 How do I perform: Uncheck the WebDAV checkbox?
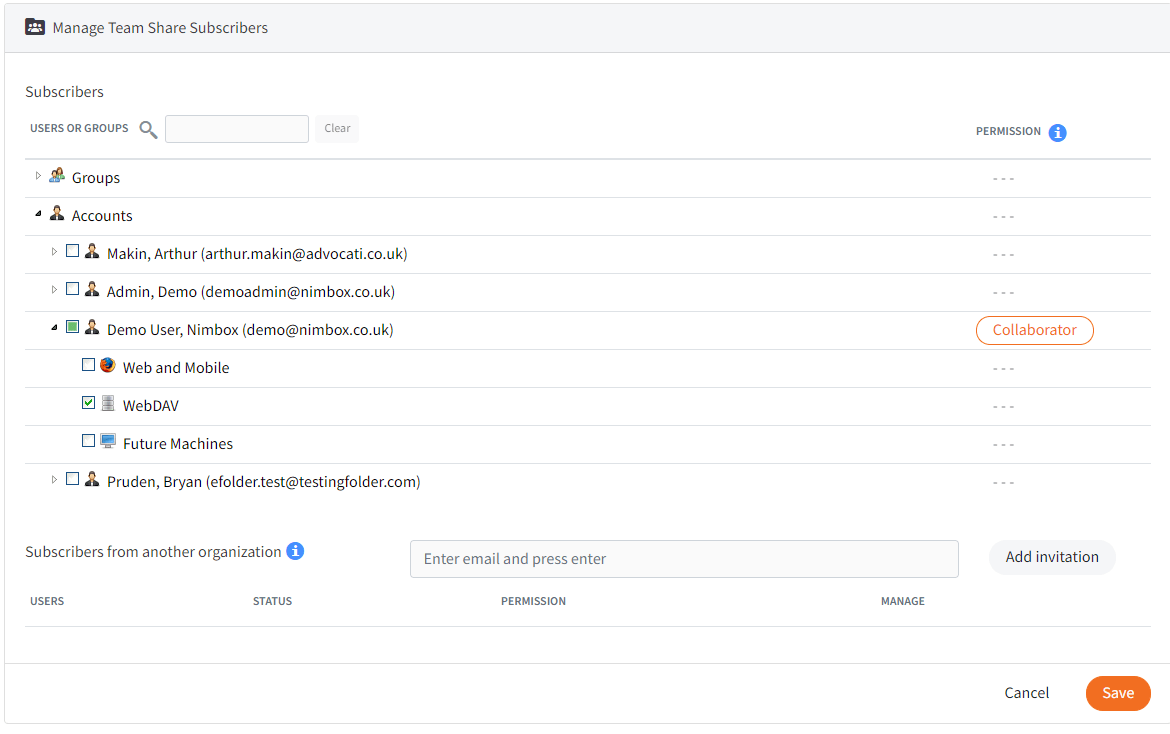point(88,403)
